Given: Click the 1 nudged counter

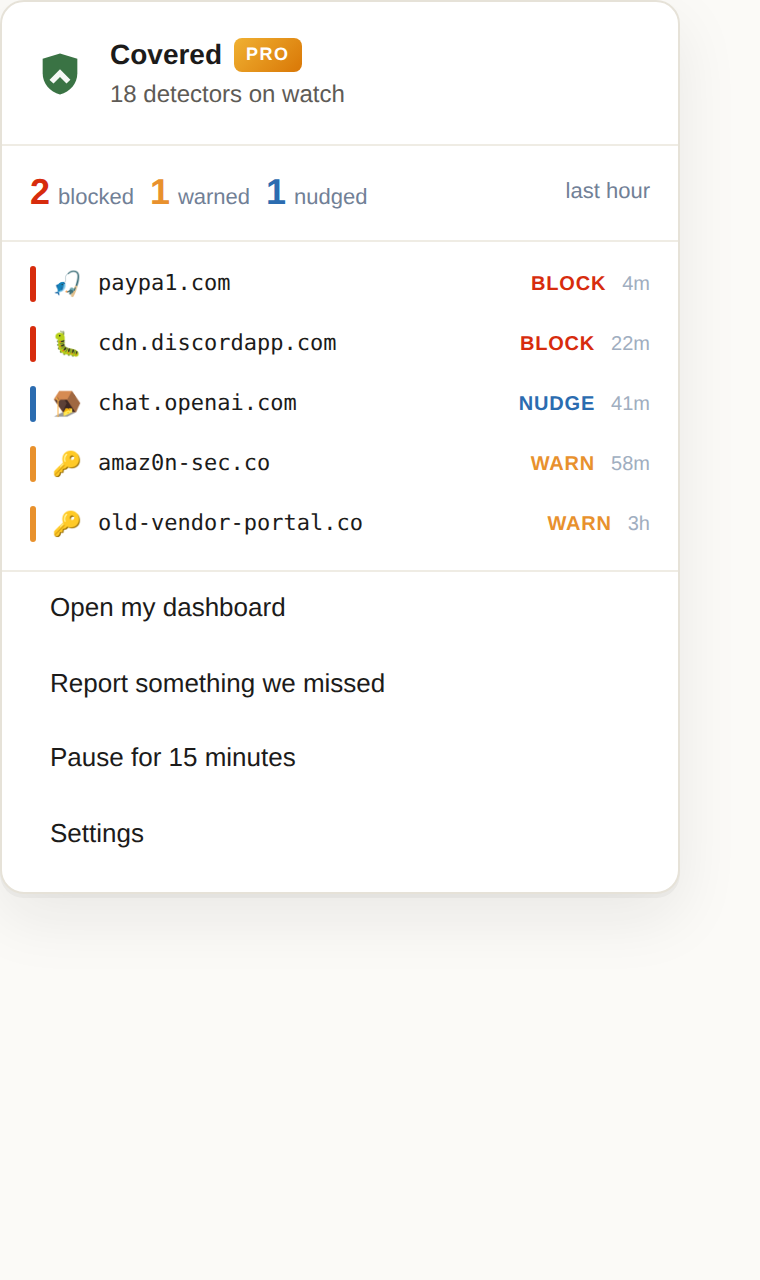Looking at the screenshot, I should 317,192.
